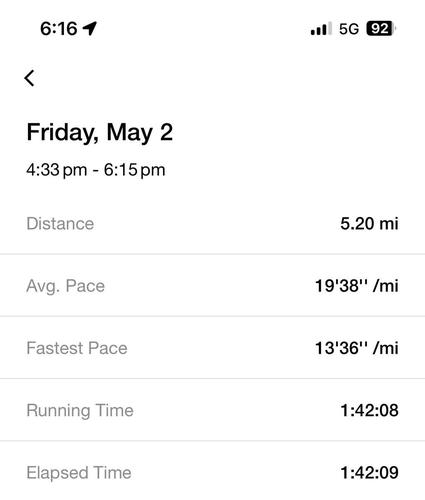The height and width of the screenshot is (500, 425).
Task: Select the Fastest Pace row label
Action: [x=77, y=348]
